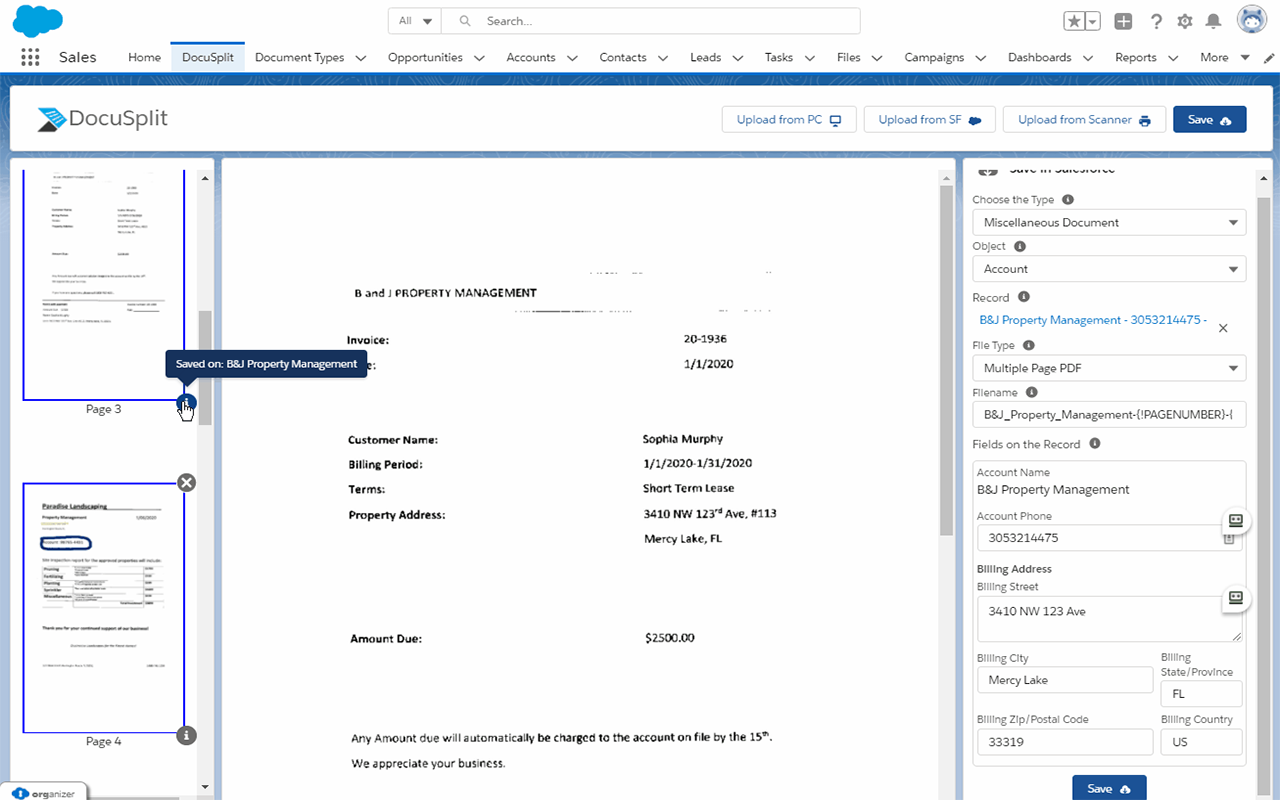Click the search magnifier icon
Viewport: 1280px width, 800px height.
click(x=464, y=21)
